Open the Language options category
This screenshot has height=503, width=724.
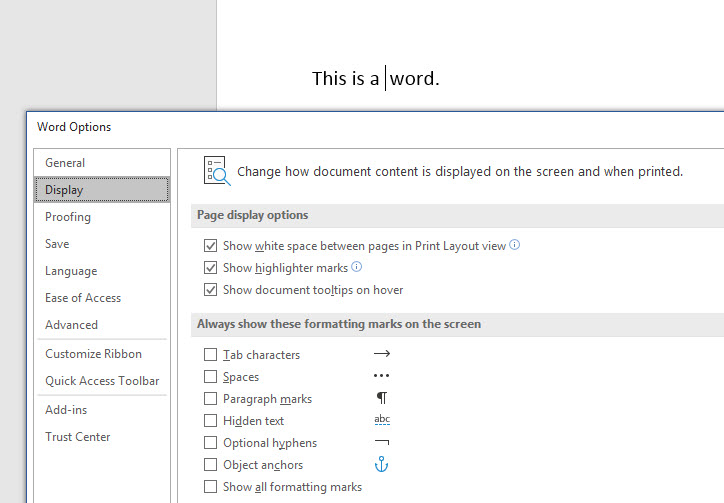point(102,271)
